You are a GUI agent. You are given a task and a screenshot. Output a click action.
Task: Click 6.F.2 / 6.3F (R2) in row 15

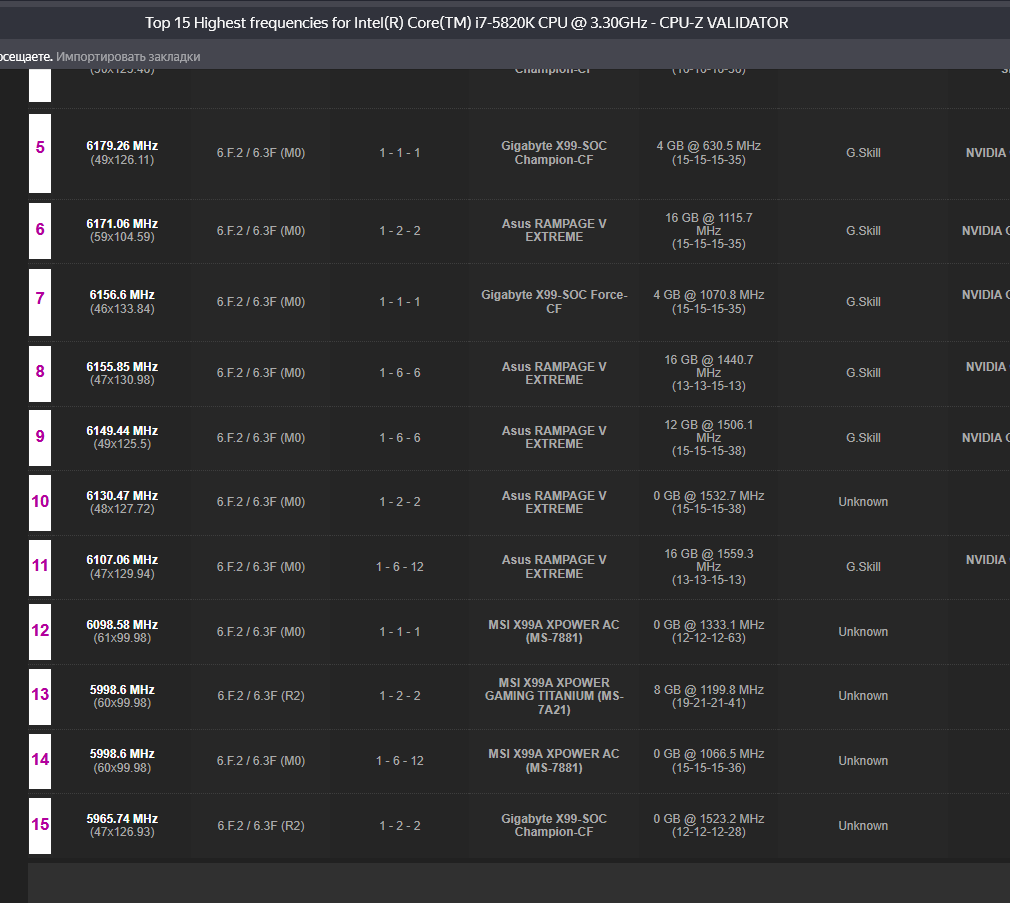(261, 826)
